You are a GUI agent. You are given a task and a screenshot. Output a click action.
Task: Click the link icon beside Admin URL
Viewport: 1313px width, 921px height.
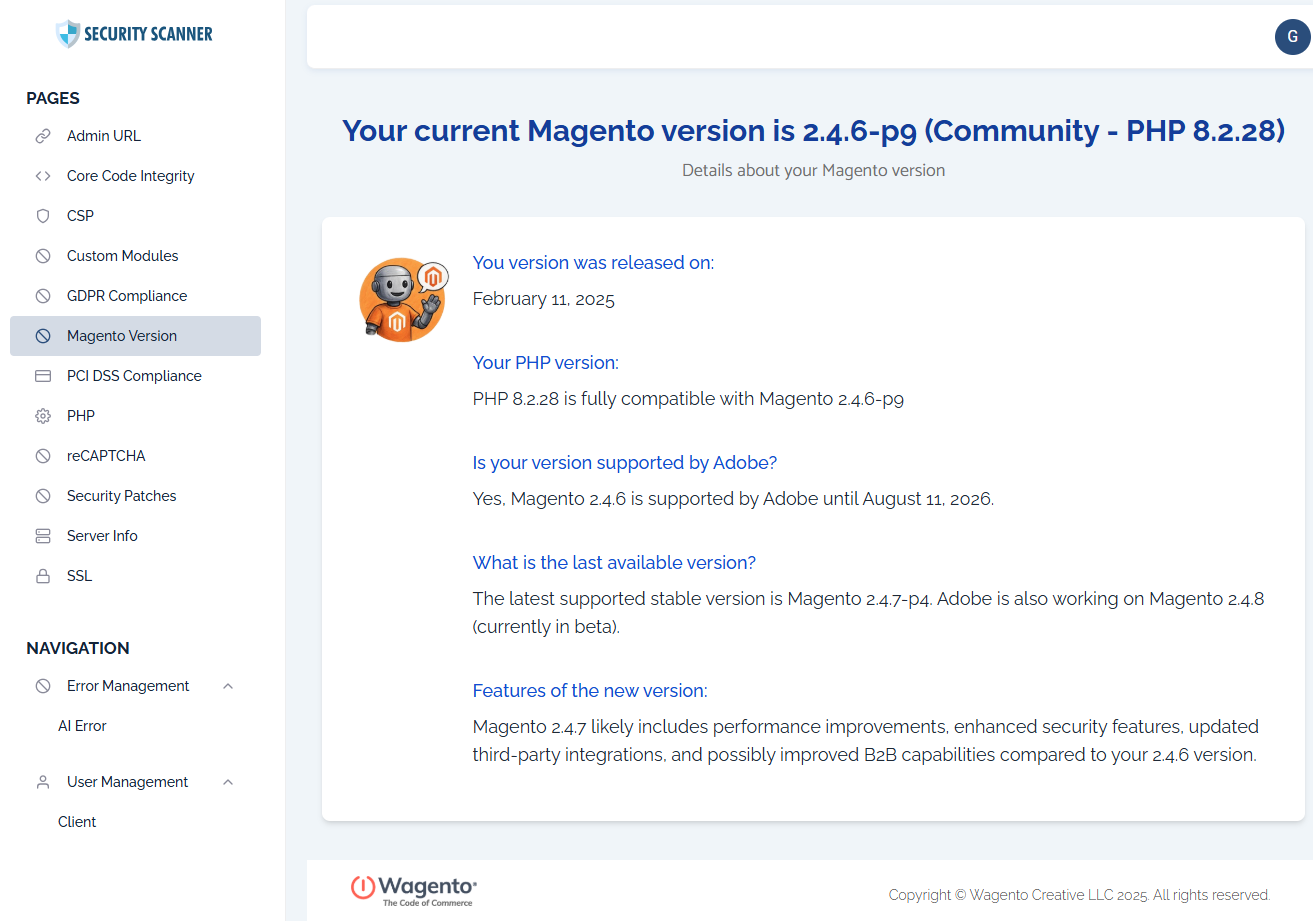pos(43,136)
